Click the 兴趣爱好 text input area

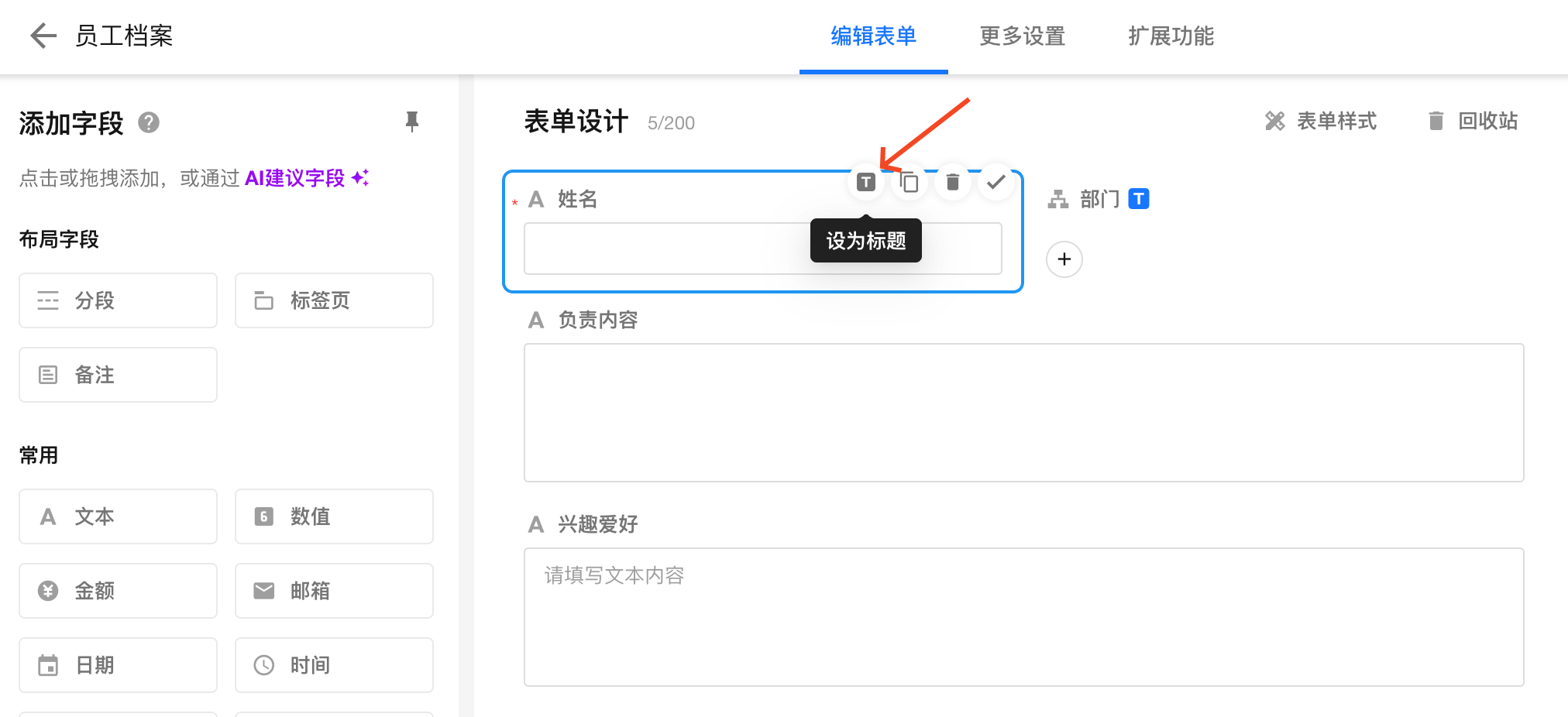[x=1023, y=617]
